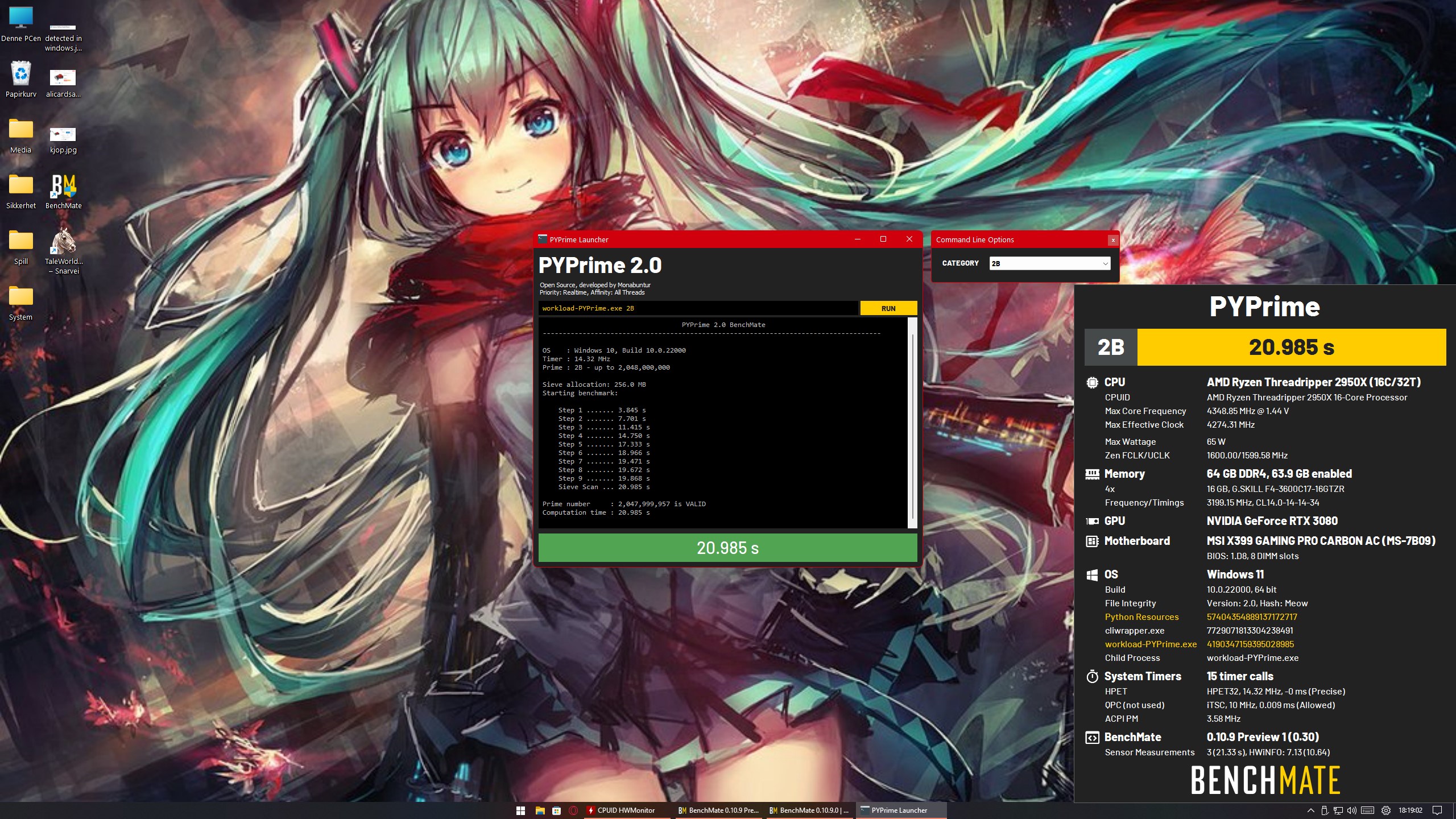Click the settings gear tray icon

(1386, 810)
